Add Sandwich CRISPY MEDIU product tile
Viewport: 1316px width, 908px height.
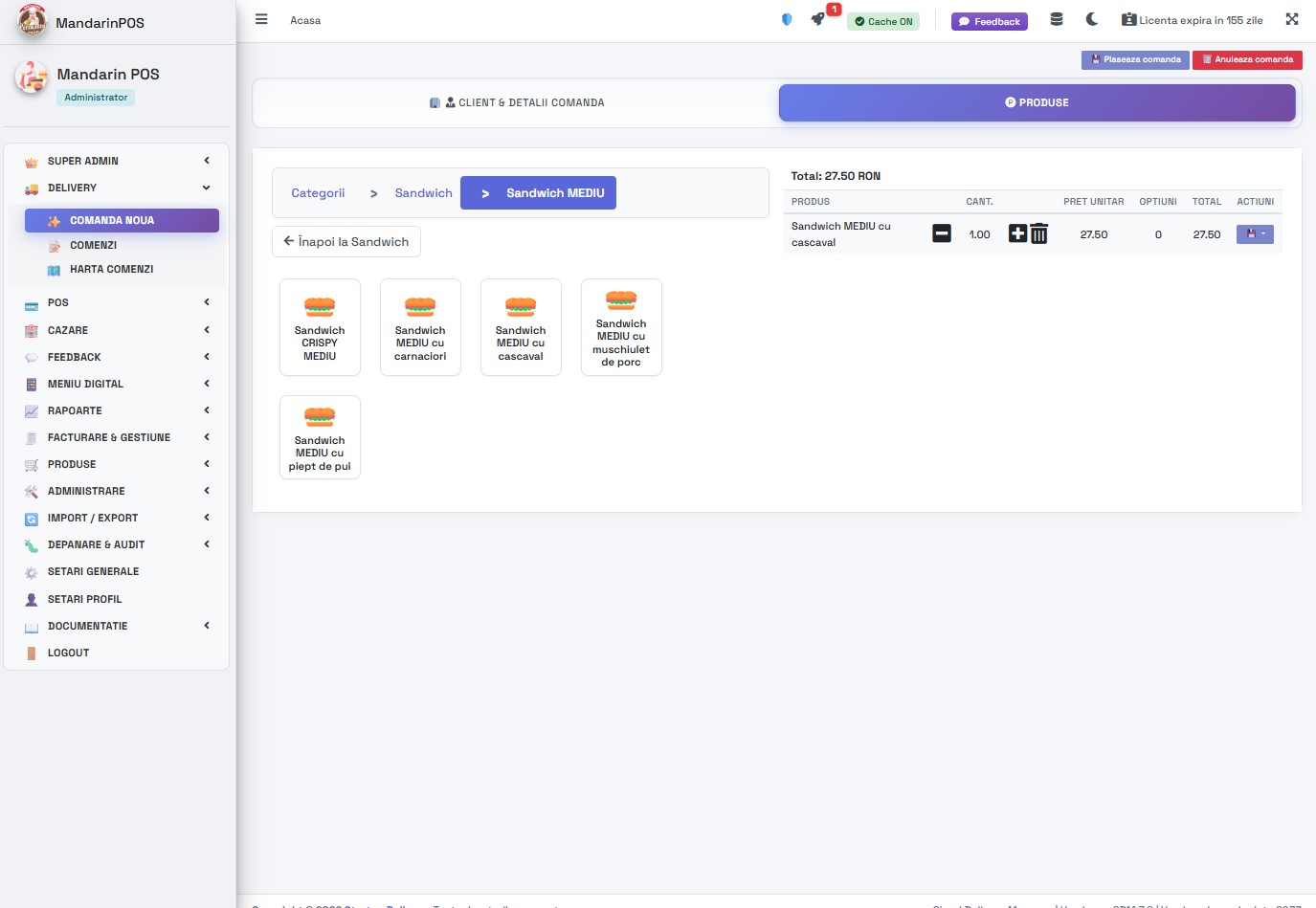[x=320, y=327]
